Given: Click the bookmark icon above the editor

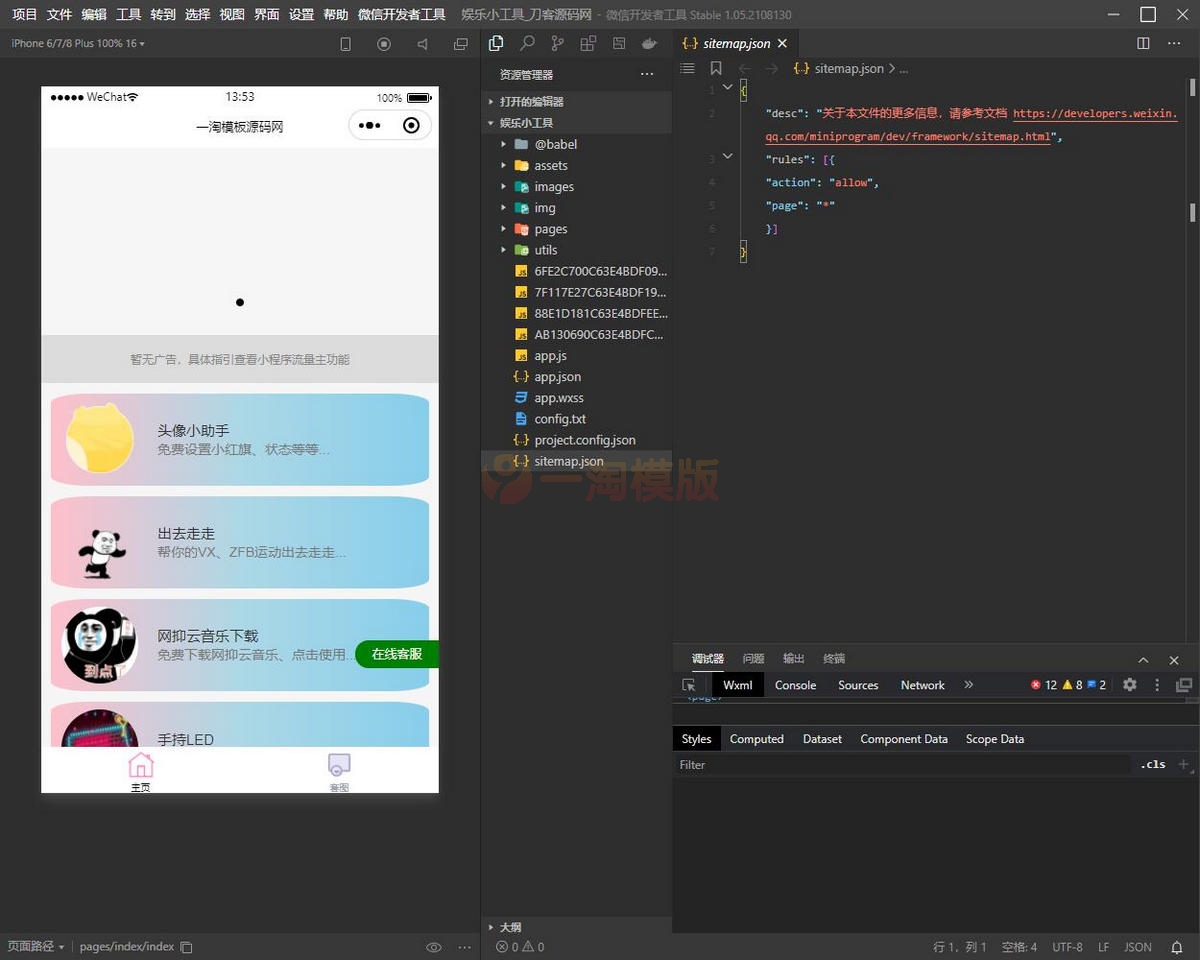Looking at the screenshot, I should [716, 69].
